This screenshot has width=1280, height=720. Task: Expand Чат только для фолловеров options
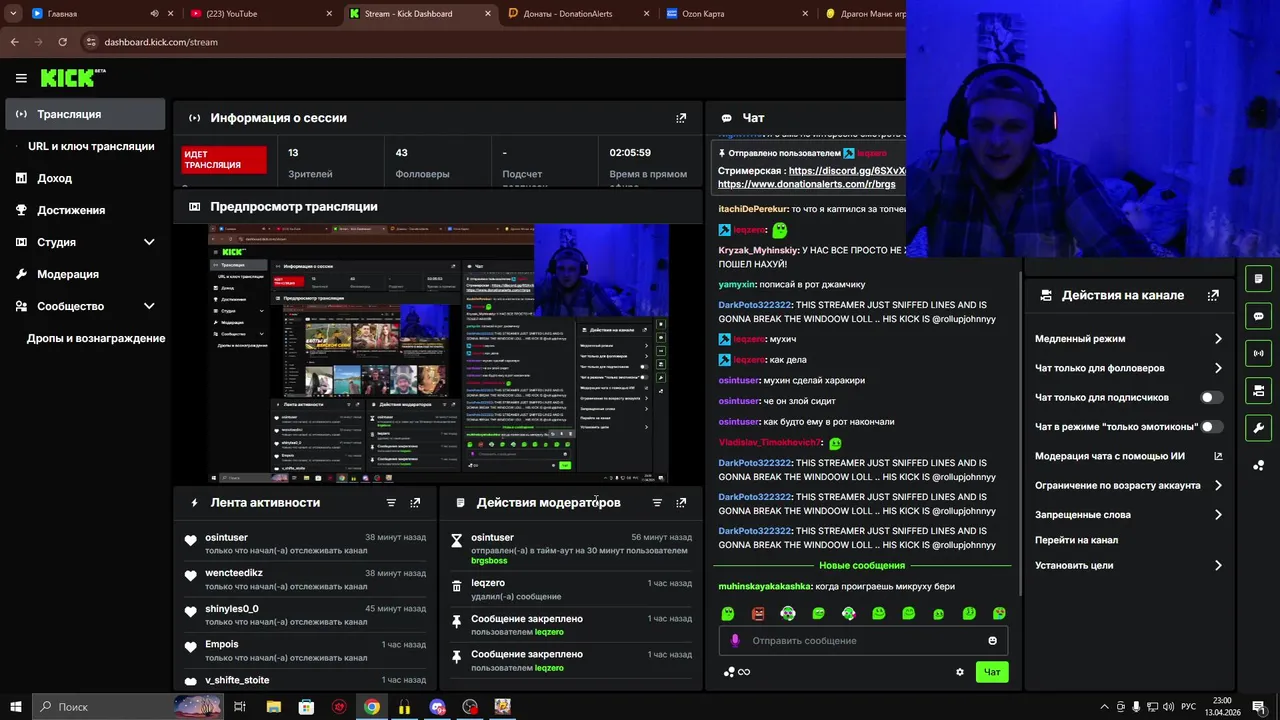coord(1218,368)
